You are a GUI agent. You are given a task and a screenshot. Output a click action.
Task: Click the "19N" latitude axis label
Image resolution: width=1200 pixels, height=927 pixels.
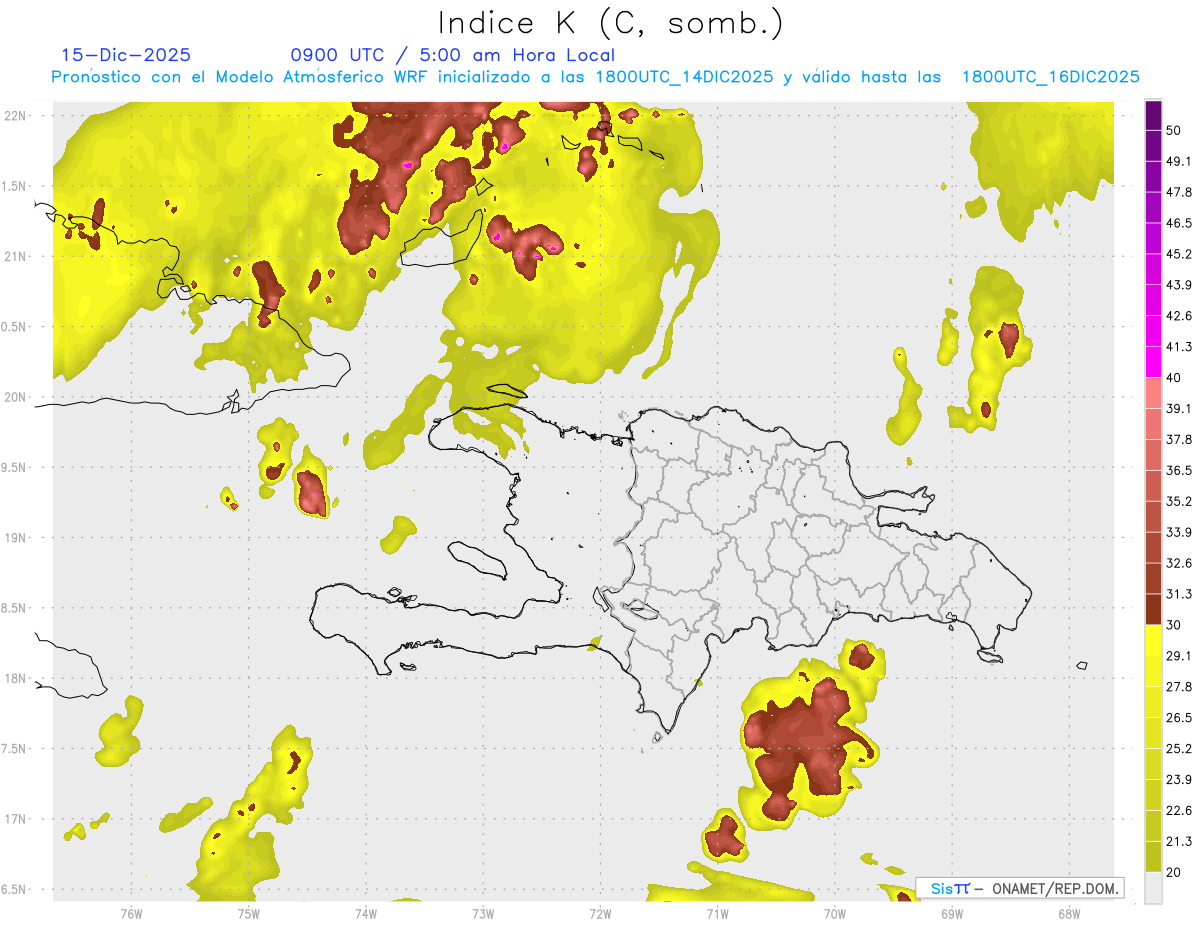16,538
